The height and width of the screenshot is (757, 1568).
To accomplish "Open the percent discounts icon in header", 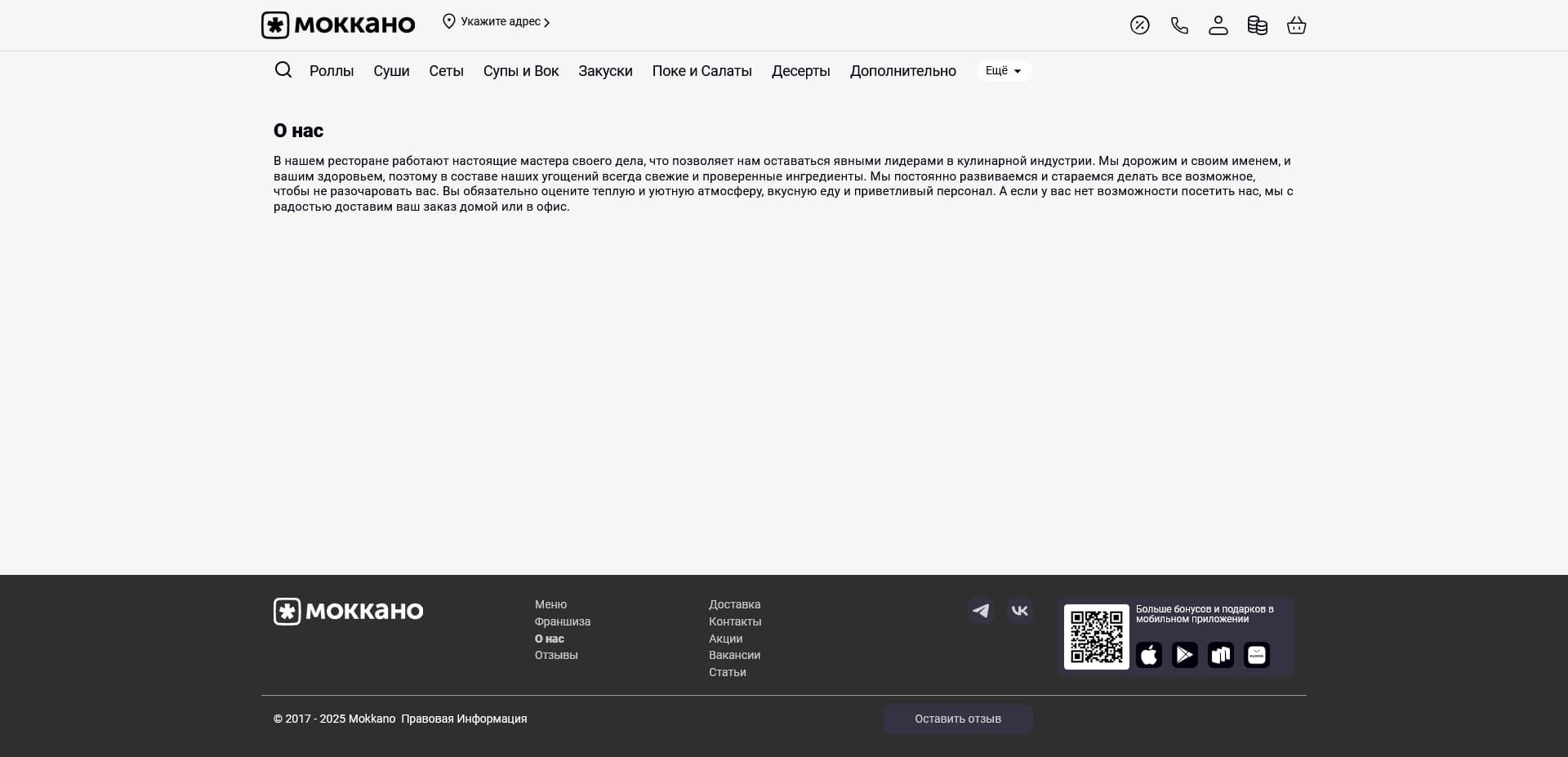I will (x=1139, y=25).
